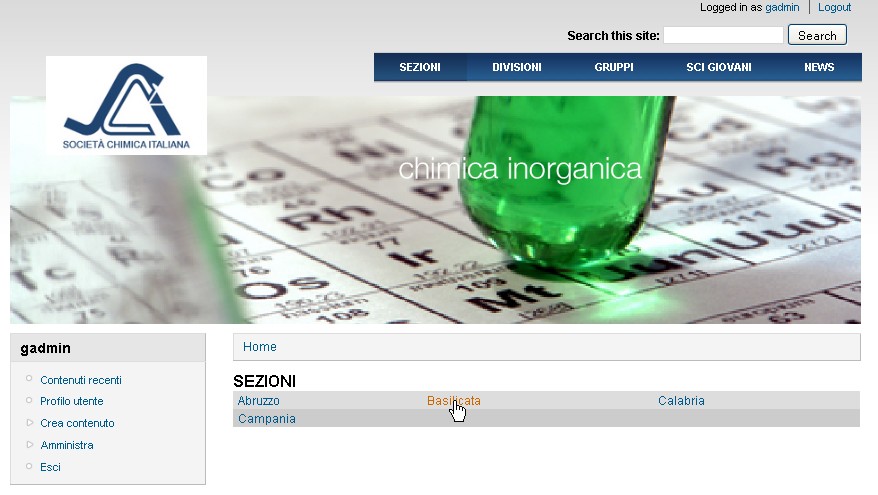Go to Home breadcrumb link
Image resolution: width=878 pixels, height=495 pixels.
coord(260,347)
